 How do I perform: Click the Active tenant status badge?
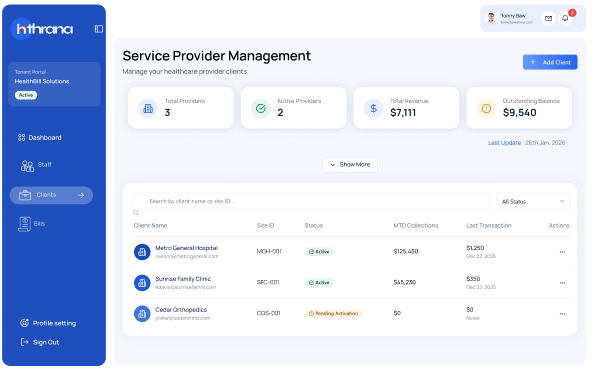point(26,95)
